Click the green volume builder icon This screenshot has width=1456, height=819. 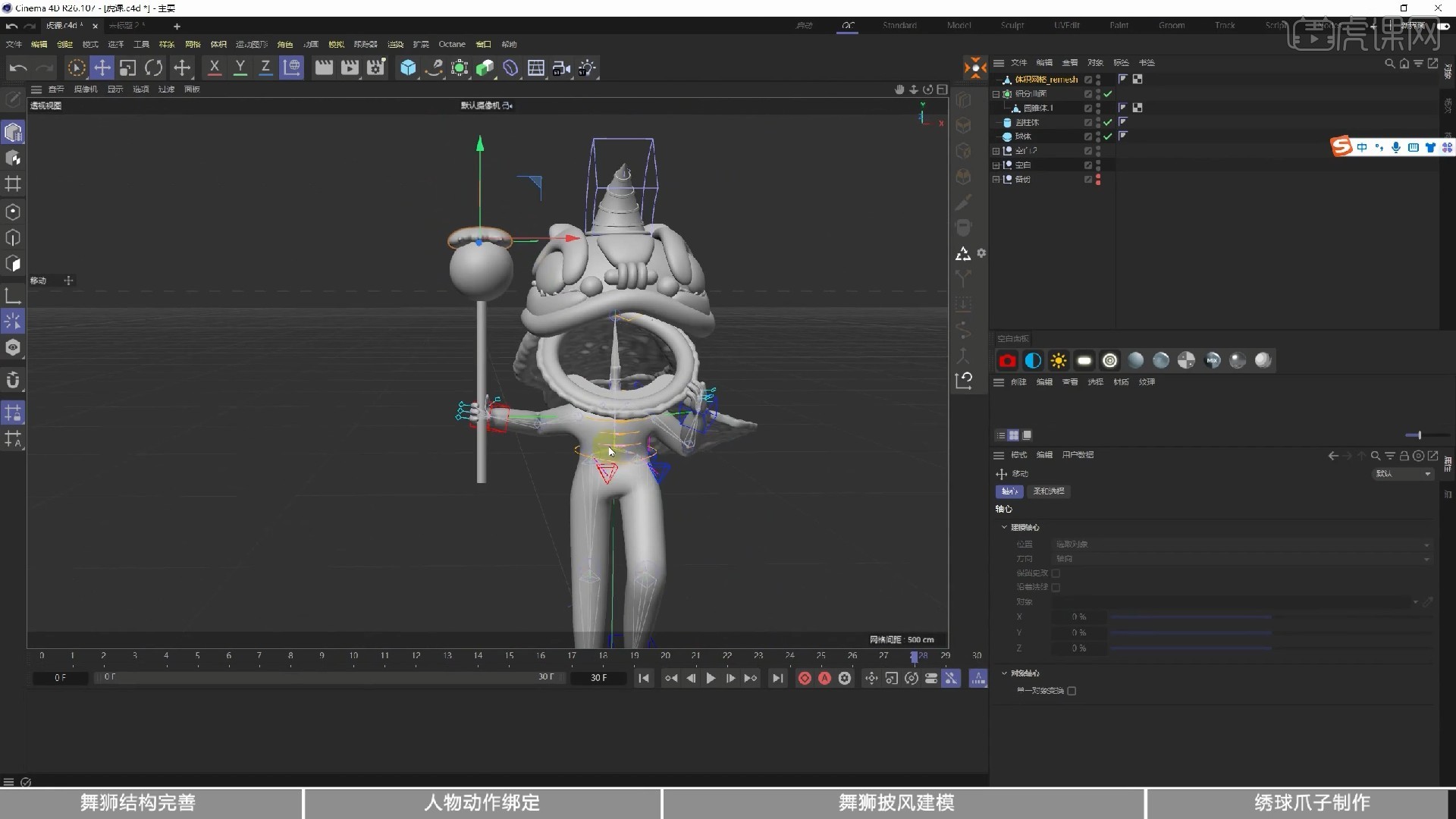485,67
